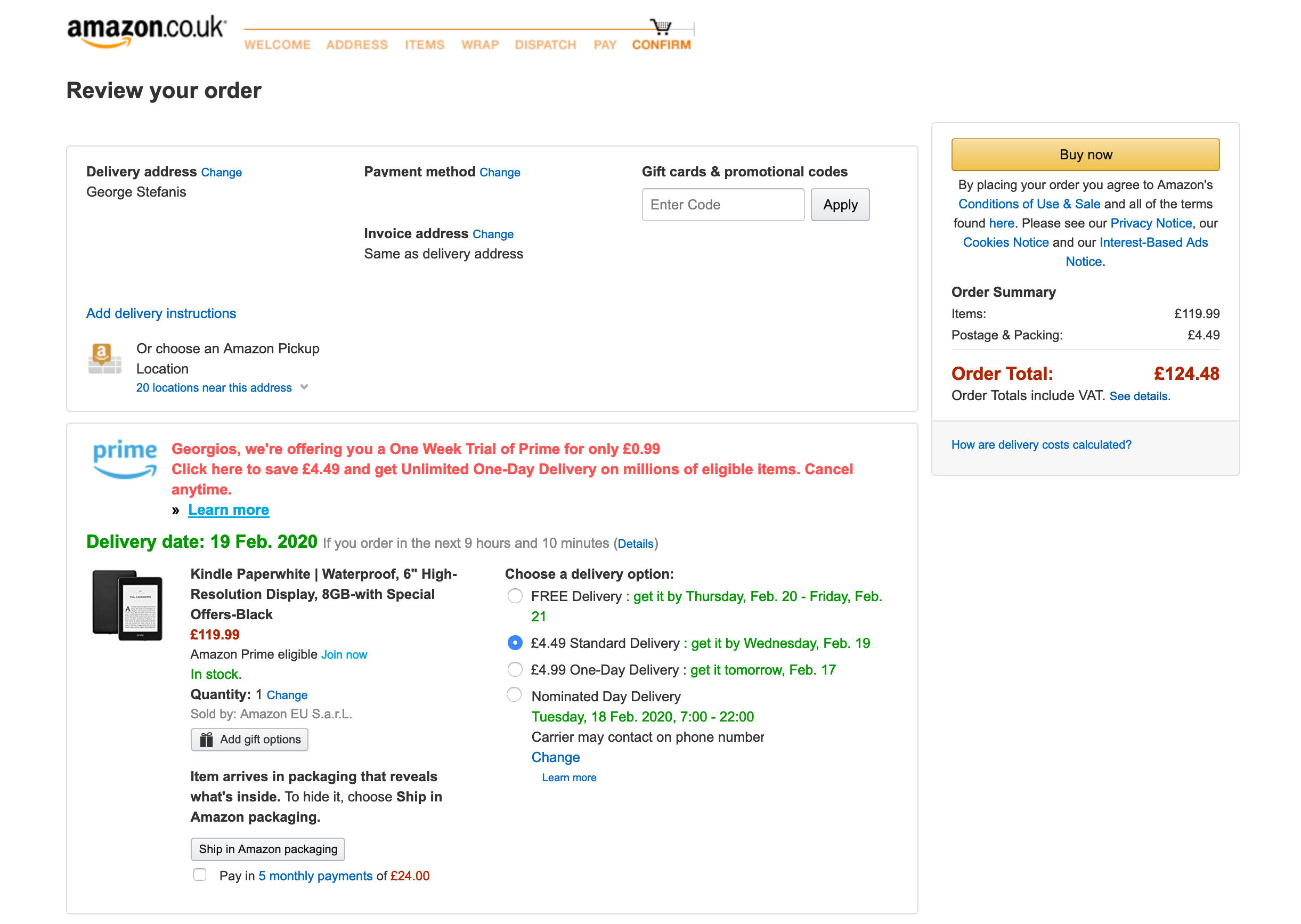Click the Amazon Pickup Location icon
The image size is (1301, 924).
104,359
